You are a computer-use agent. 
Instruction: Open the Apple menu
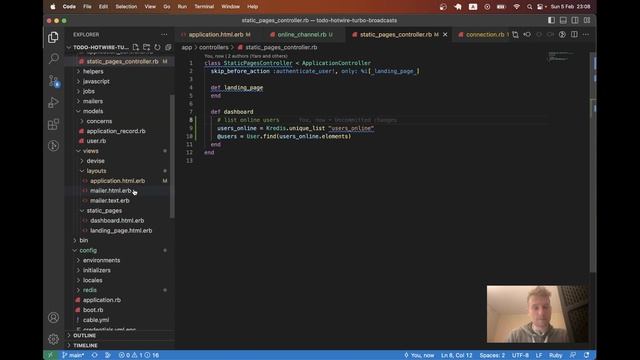pos(53,7)
